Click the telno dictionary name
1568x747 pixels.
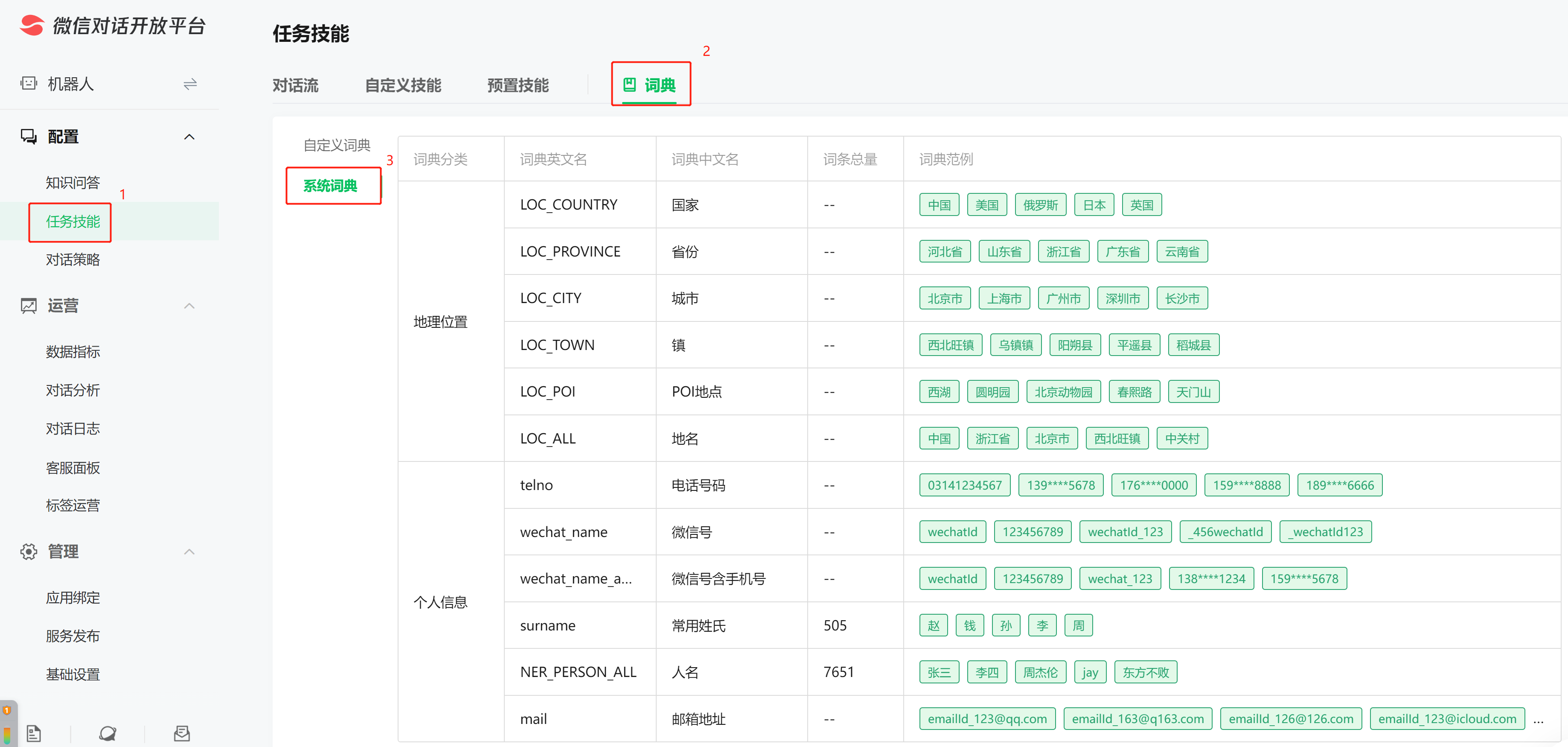pos(536,485)
